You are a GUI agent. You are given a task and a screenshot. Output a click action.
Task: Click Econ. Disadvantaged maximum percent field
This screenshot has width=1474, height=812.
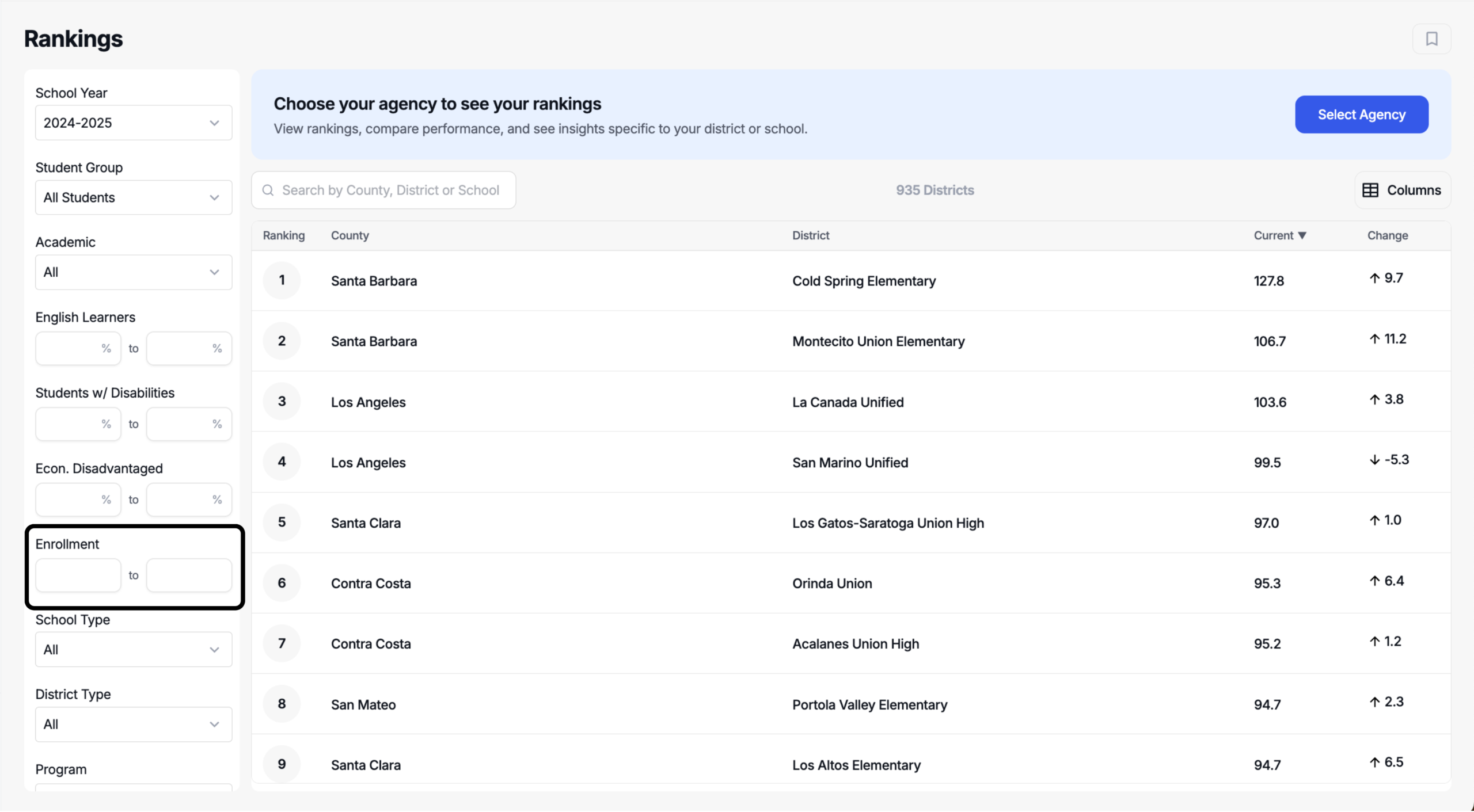[189, 500]
